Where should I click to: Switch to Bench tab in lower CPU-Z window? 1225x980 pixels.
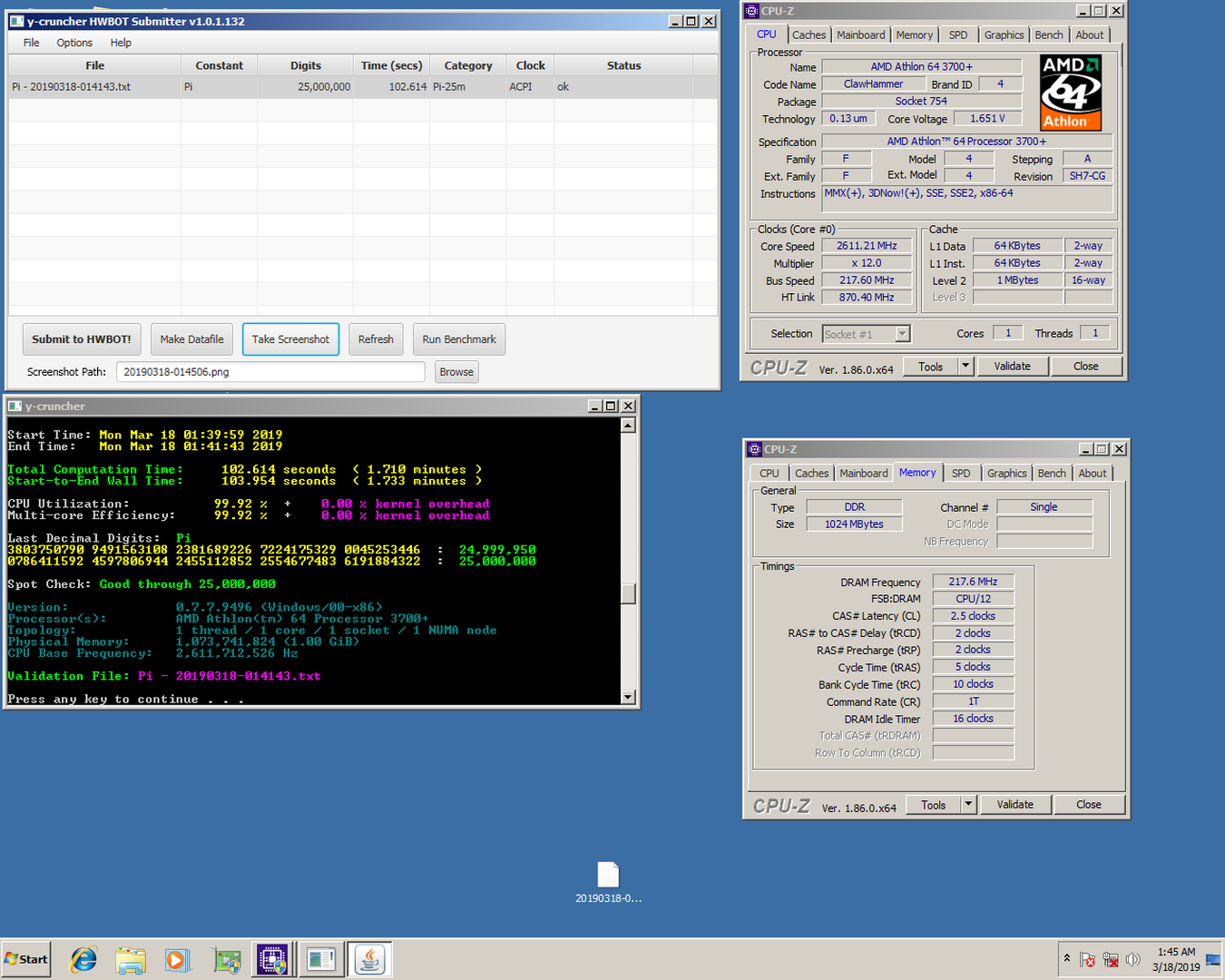tap(1052, 474)
